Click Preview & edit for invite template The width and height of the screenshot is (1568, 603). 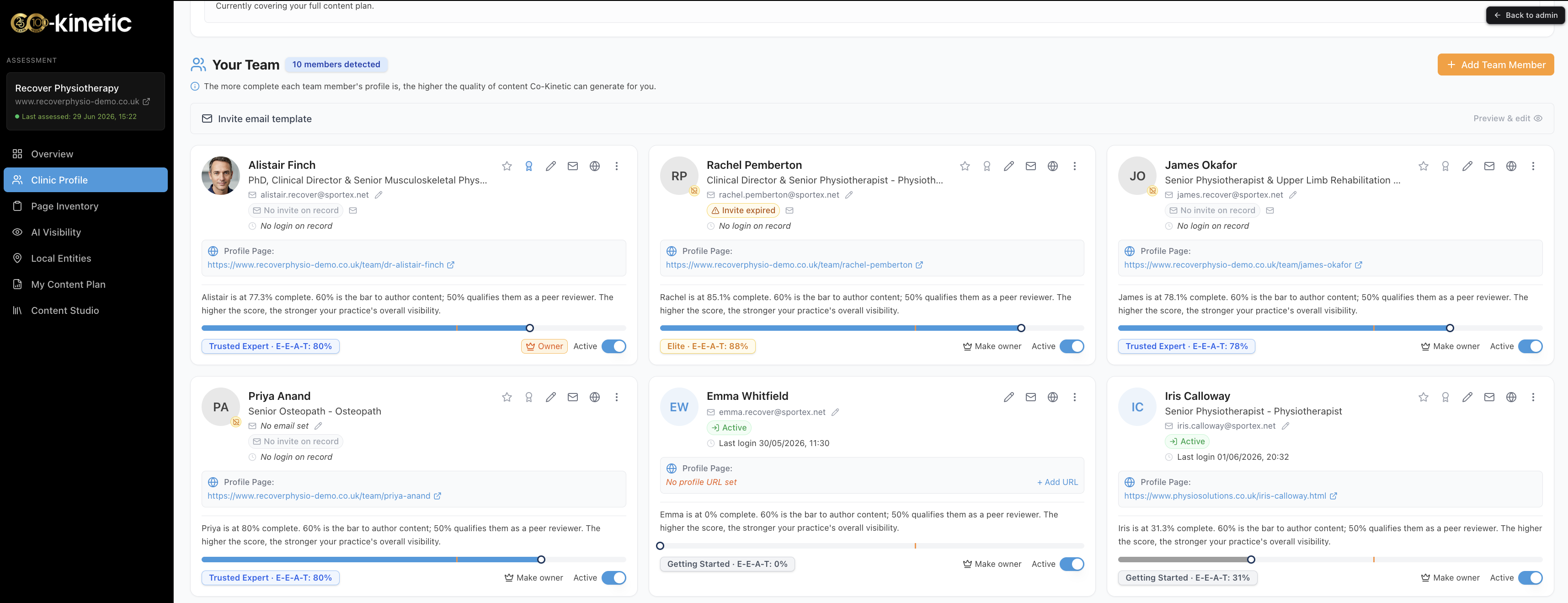[1507, 119]
